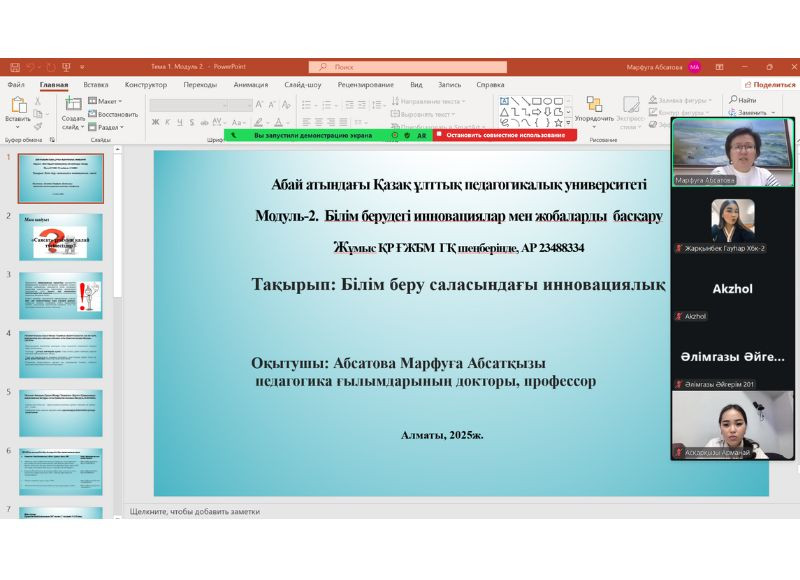Open the Заменить dropdown arrow

pyautogui.click(x=773, y=113)
